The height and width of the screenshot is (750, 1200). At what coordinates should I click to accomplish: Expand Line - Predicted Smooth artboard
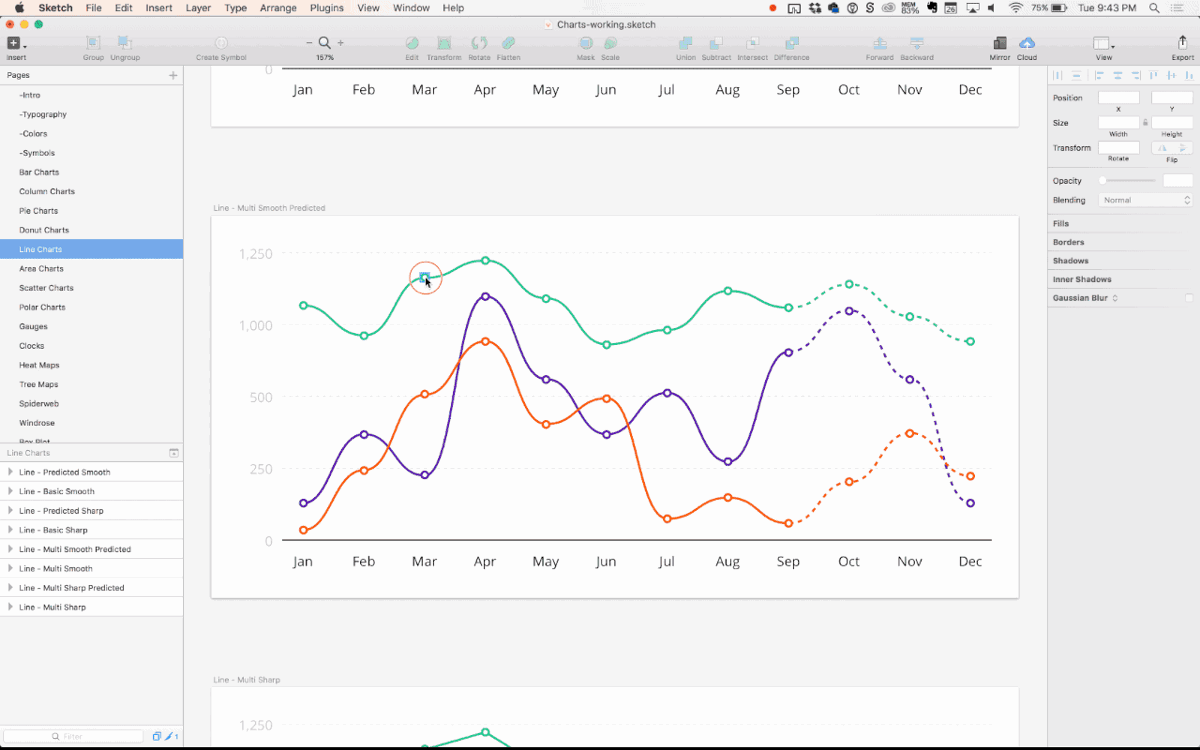(x=10, y=472)
